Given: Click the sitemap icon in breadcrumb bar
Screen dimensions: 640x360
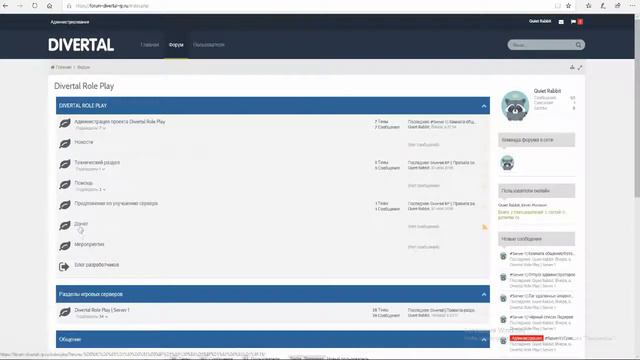Looking at the screenshot, I should pyautogui.click(x=572, y=67).
